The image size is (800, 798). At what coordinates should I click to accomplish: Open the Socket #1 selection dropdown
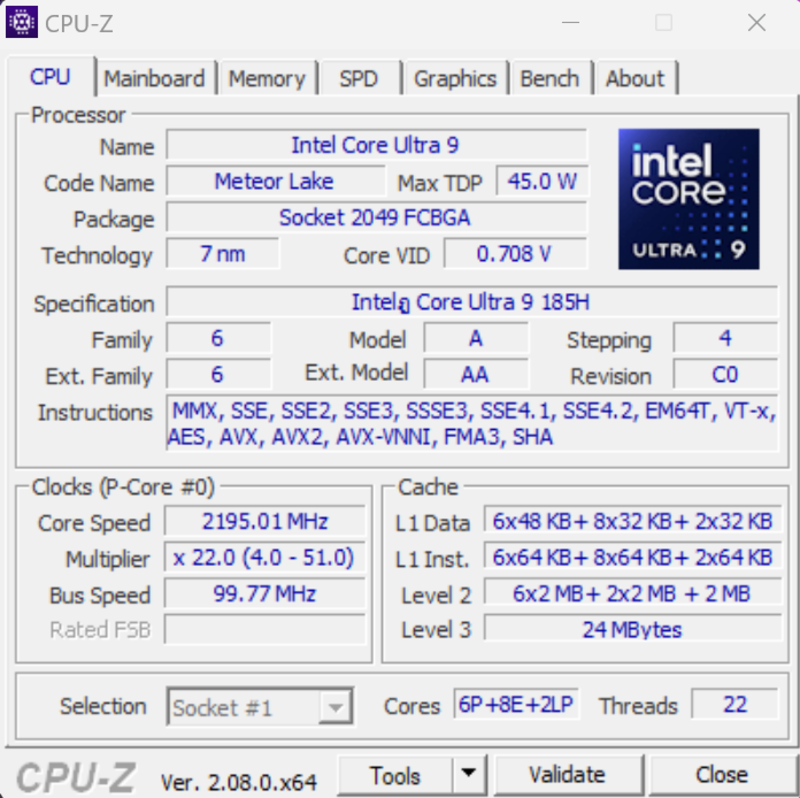(x=260, y=707)
